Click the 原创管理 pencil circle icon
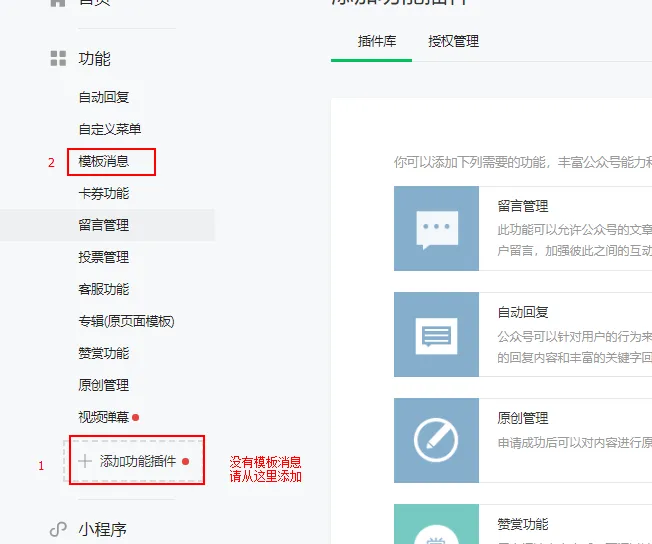Viewport: 652px width, 544px height. (x=436, y=440)
